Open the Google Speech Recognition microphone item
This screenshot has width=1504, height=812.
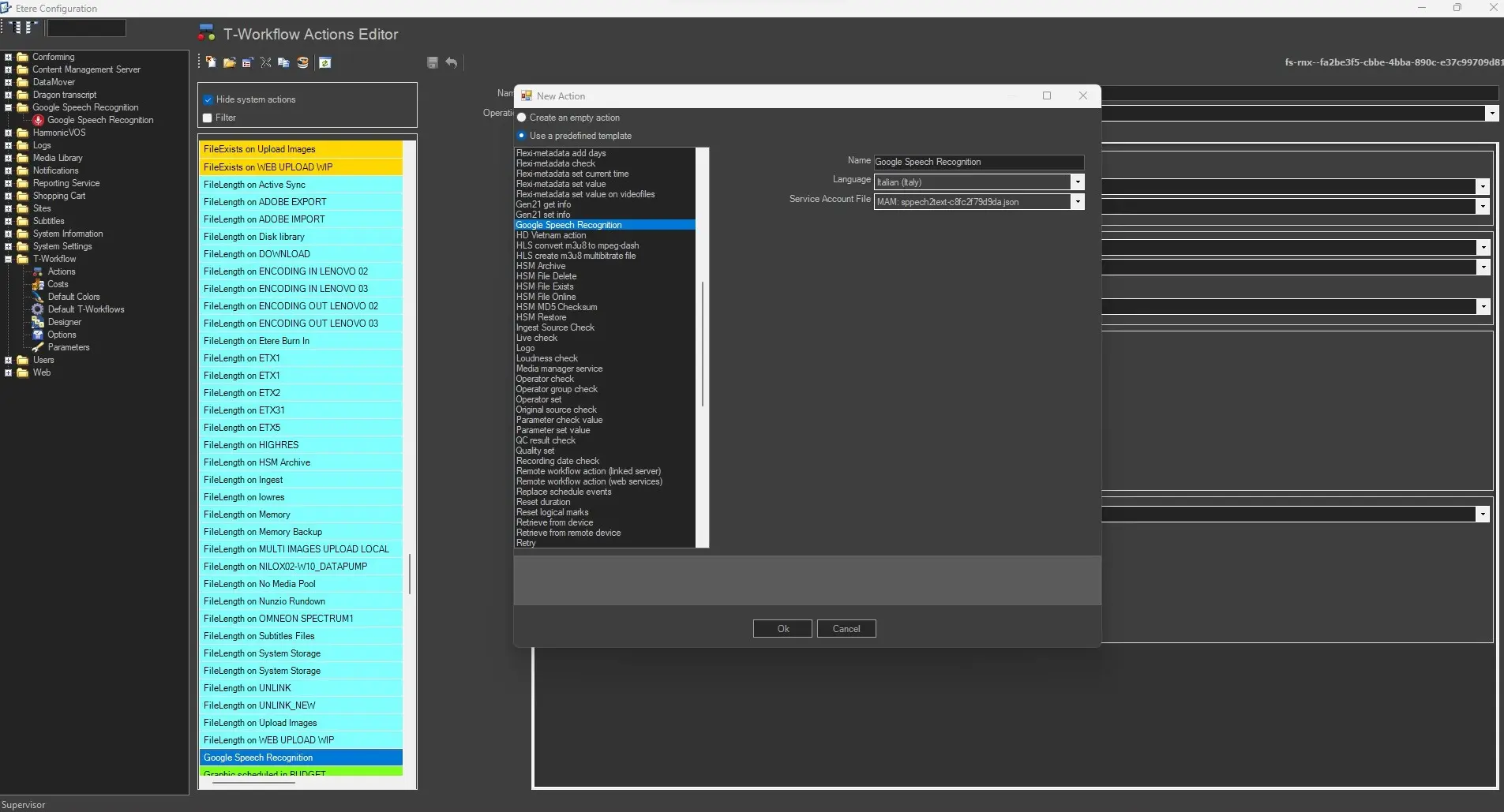[x=99, y=120]
